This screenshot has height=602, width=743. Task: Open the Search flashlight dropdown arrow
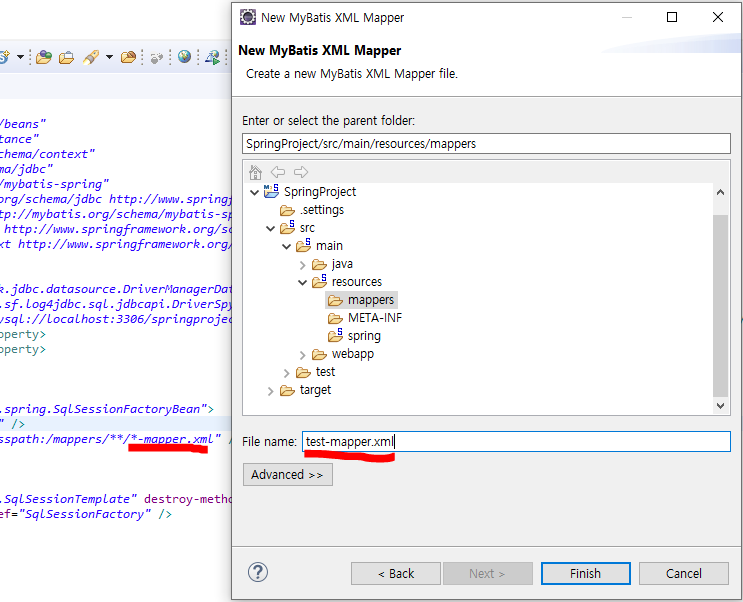[109, 57]
